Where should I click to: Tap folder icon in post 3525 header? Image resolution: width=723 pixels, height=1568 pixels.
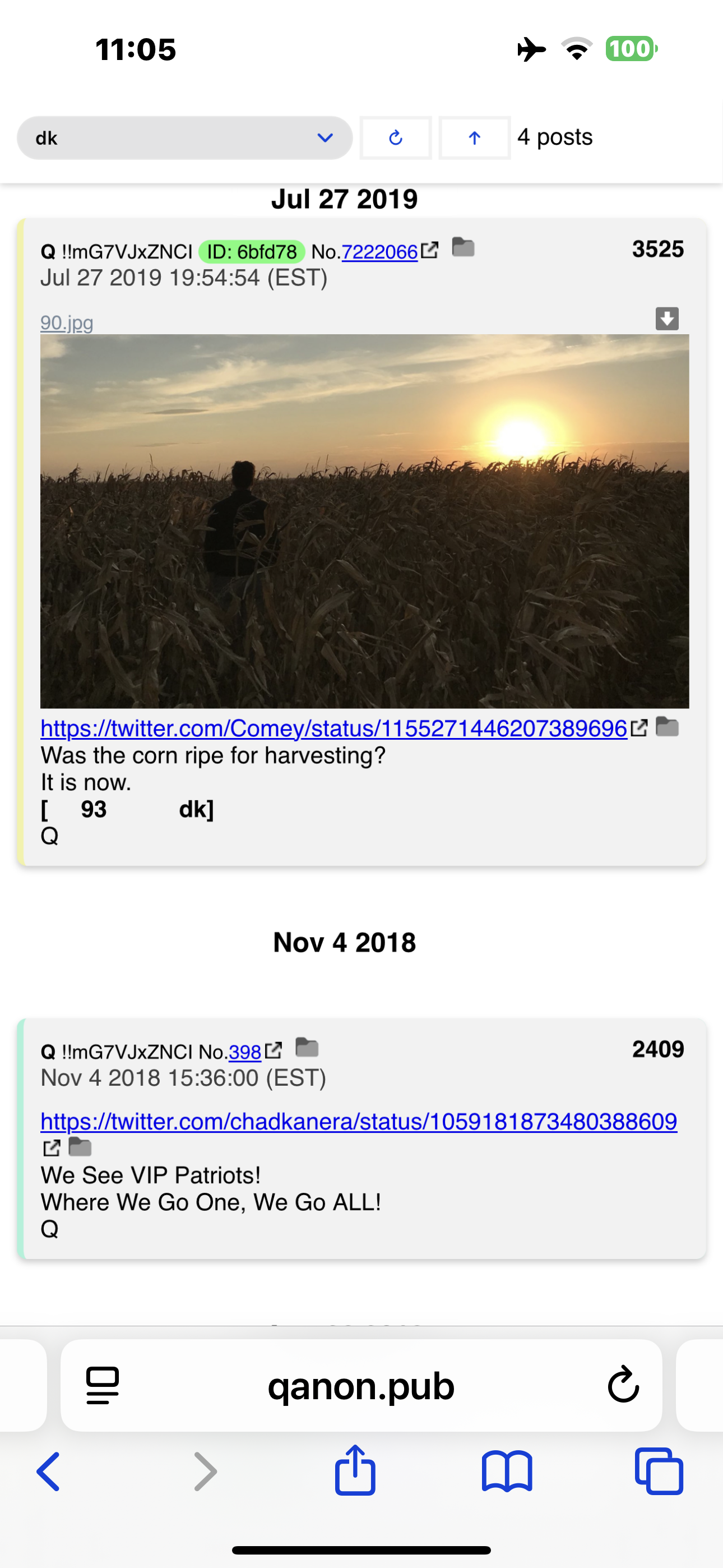point(463,248)
